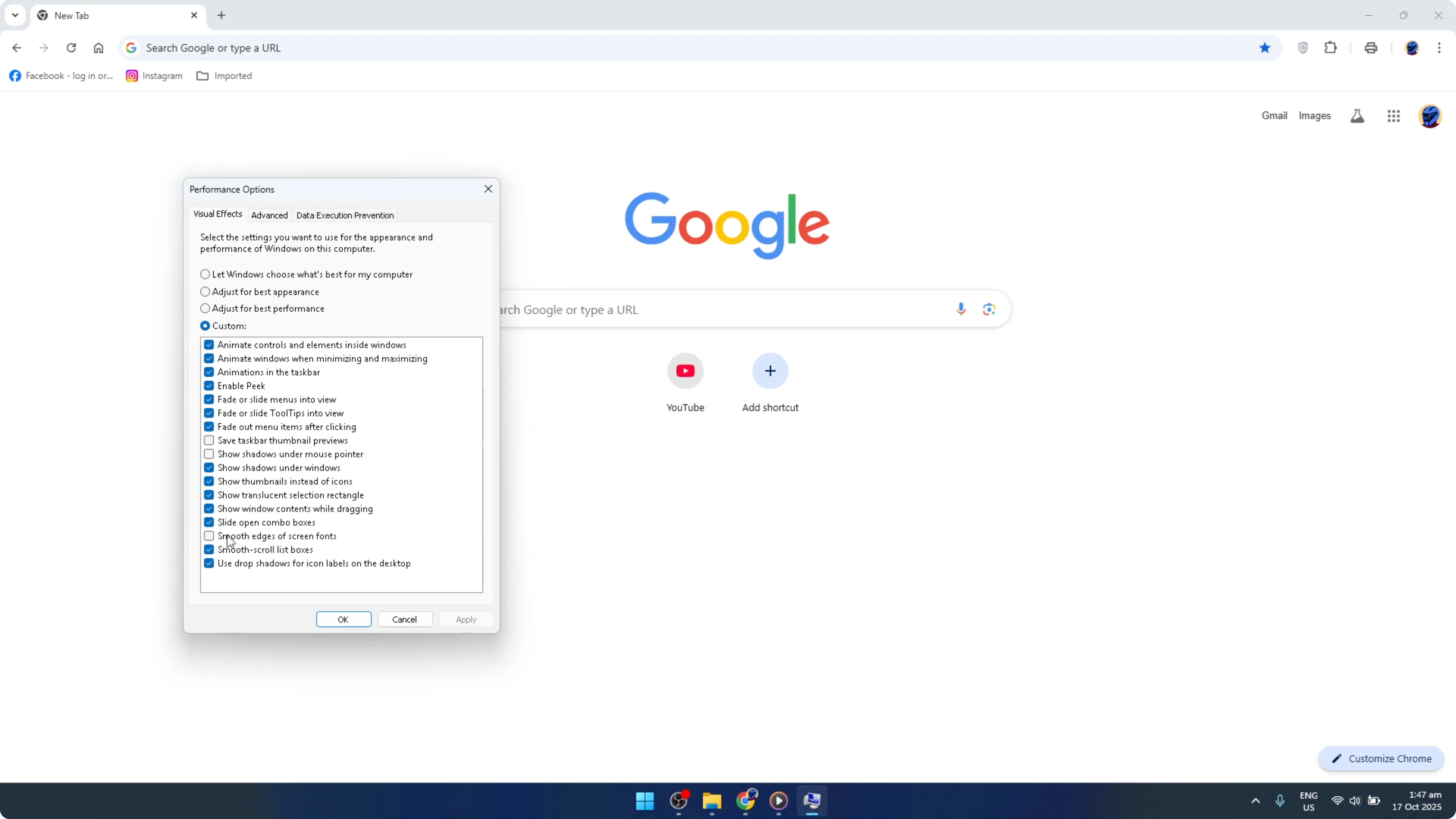Uncheck Animate controls and elements inside windows
This screenshot has width=1456, height=819.
(x=209, y=345)
